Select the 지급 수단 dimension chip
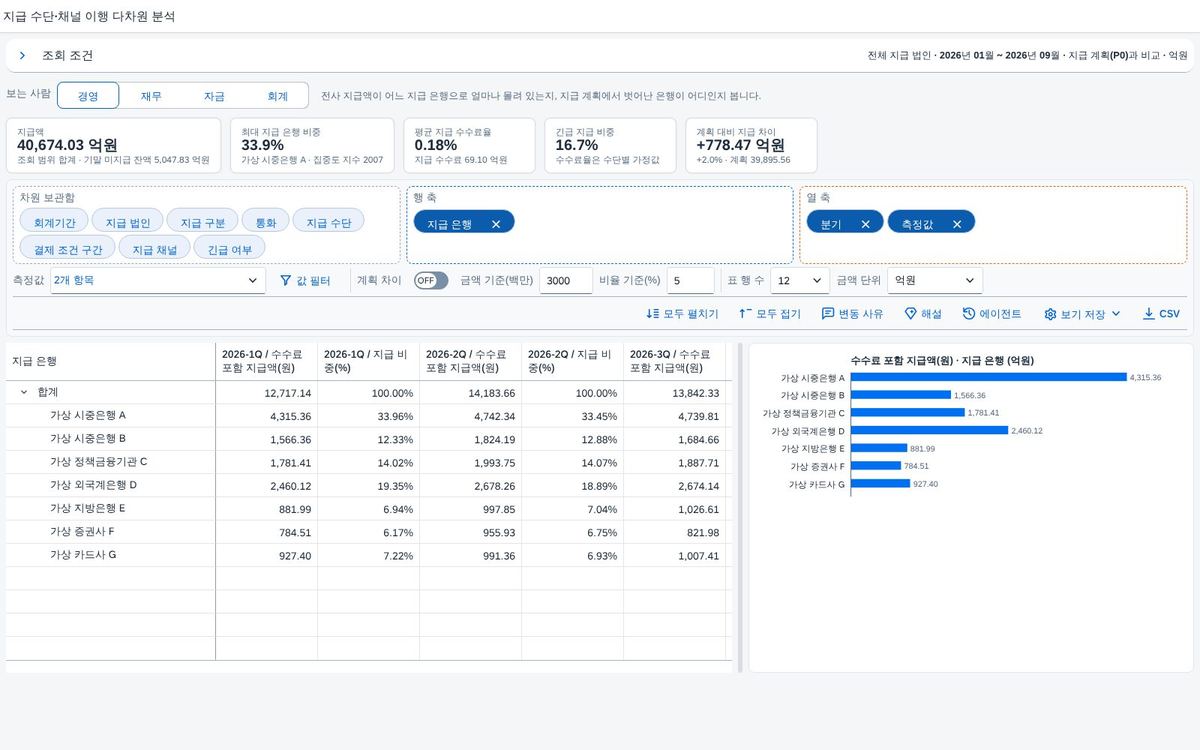1200x750 pixels. click(328, 222)
